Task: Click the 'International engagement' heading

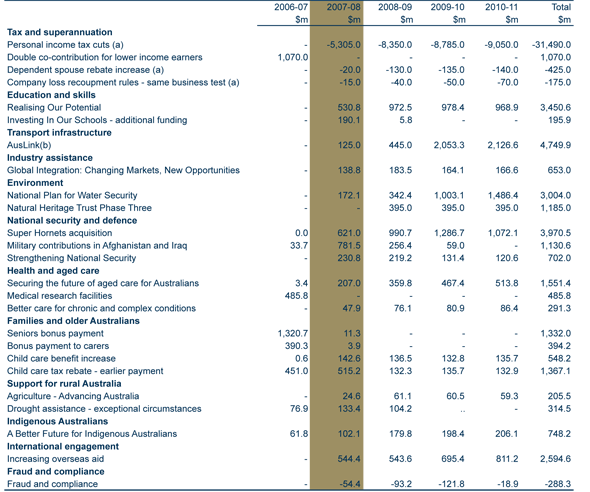Action: (x=63, y=446)
